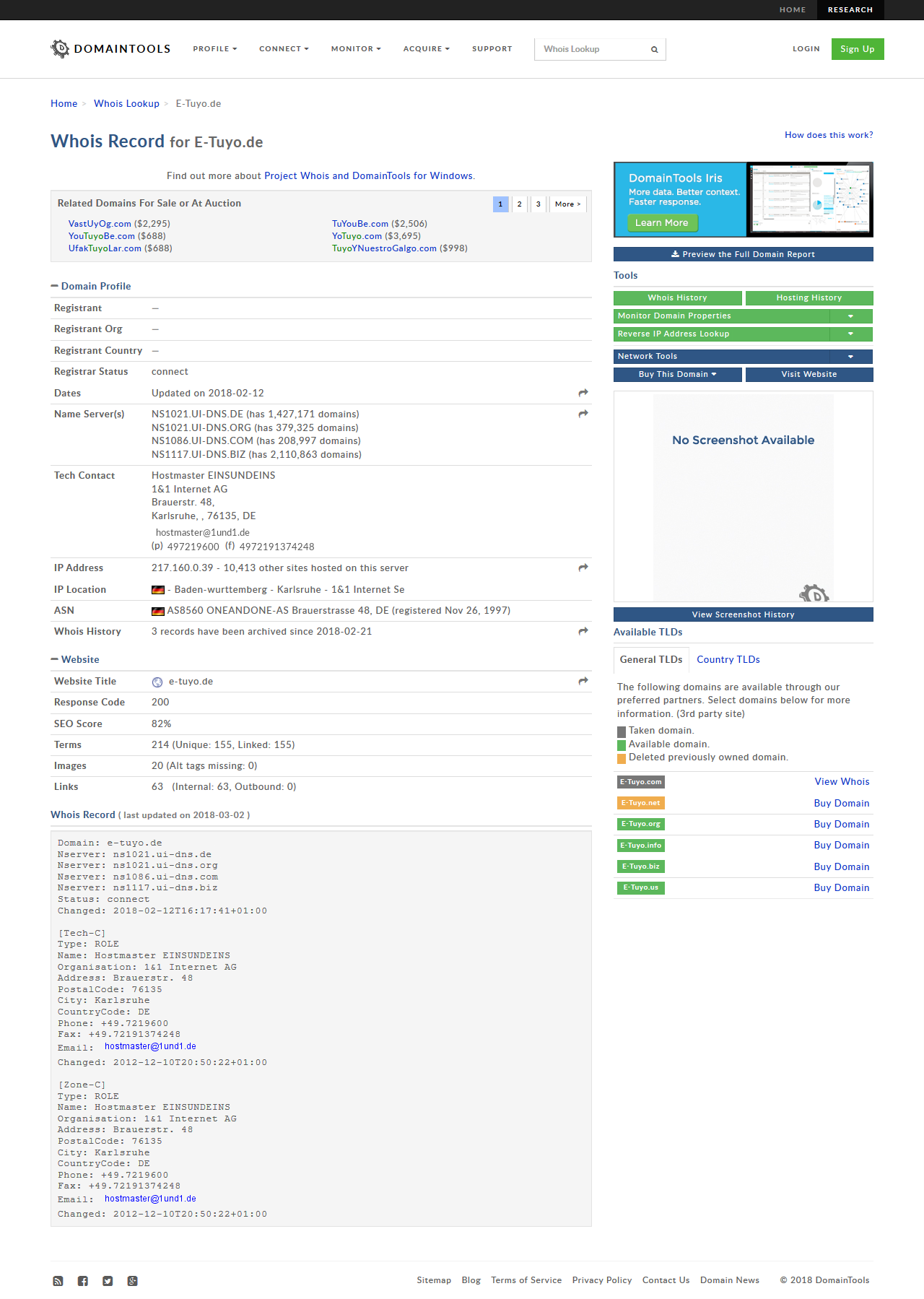
Task: Click the globe favicon beside e-tuyo.de title
Action: pos(157,682)
